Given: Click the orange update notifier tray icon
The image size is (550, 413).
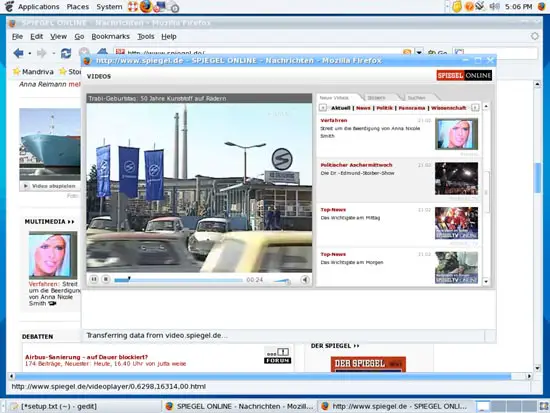Looking at the screenshot, I should (x=469, y=7).
